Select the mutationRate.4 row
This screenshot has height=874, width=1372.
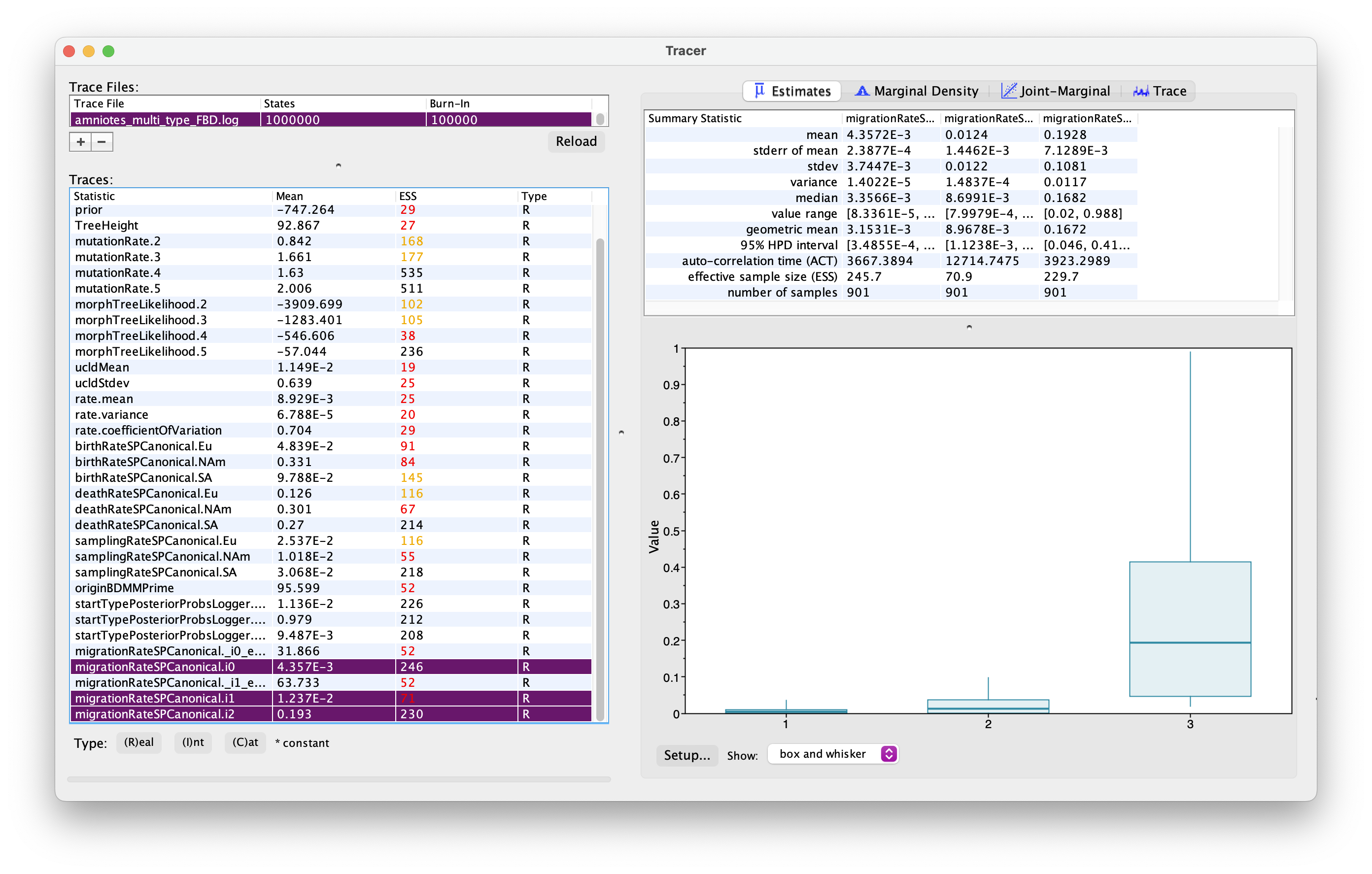331,273
